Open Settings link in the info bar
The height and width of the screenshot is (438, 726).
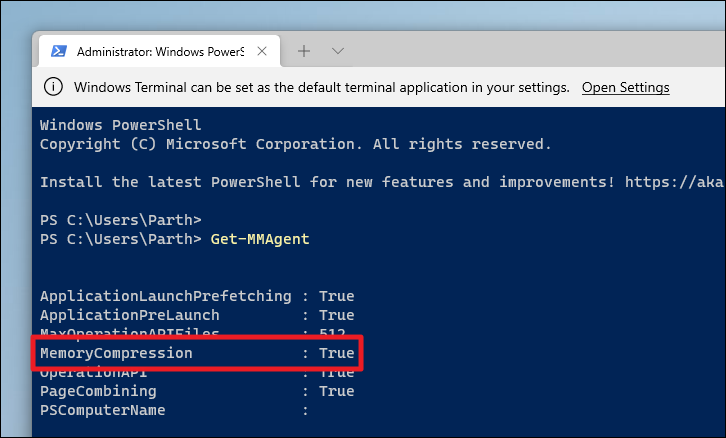[625, 87]
